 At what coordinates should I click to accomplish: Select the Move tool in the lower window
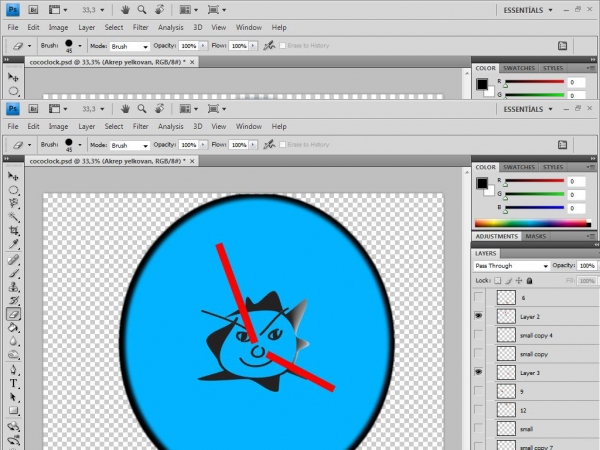13,176
